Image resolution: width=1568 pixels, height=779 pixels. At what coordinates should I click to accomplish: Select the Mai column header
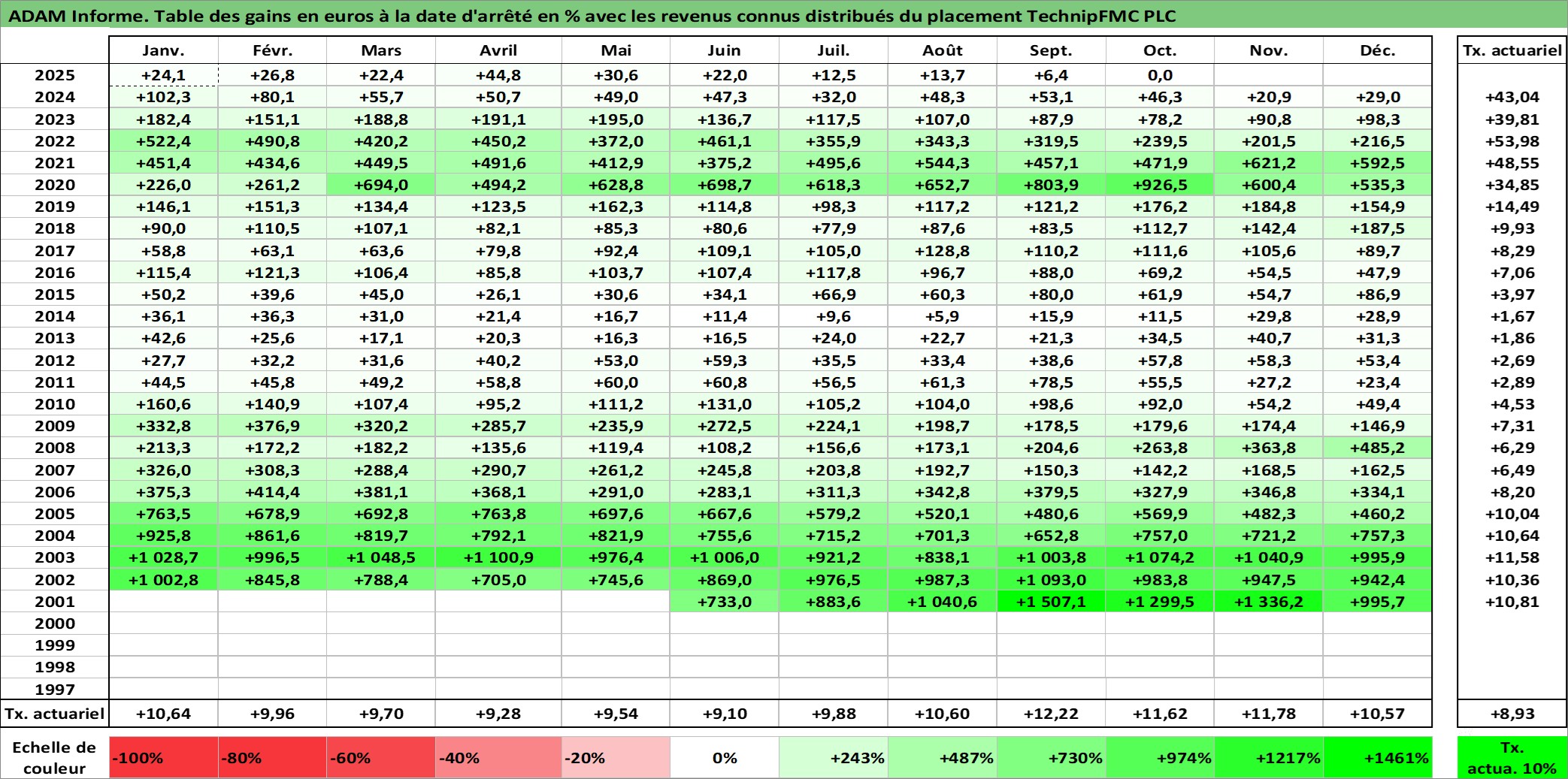(616, 50)
